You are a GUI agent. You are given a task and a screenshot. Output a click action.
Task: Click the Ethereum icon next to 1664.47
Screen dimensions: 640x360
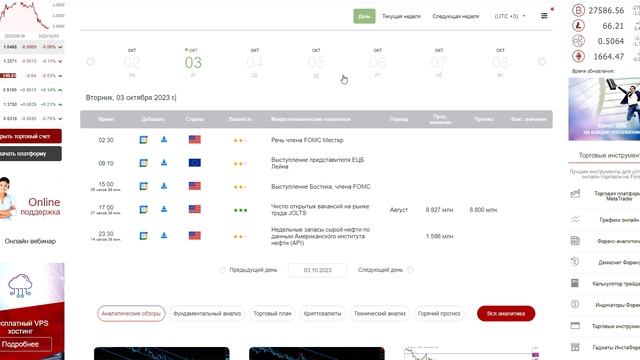tap(578, 56)
